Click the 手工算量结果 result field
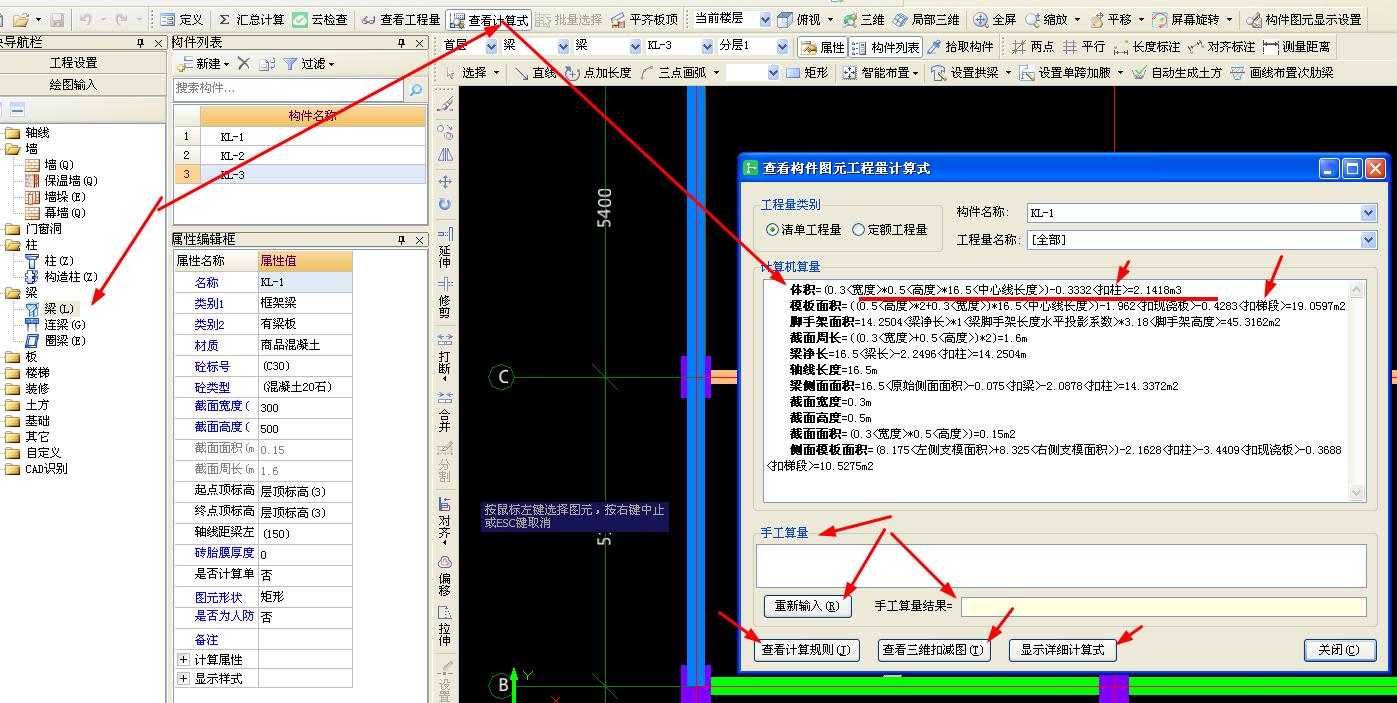The image size is (1397, 703). coord(1164,606)
